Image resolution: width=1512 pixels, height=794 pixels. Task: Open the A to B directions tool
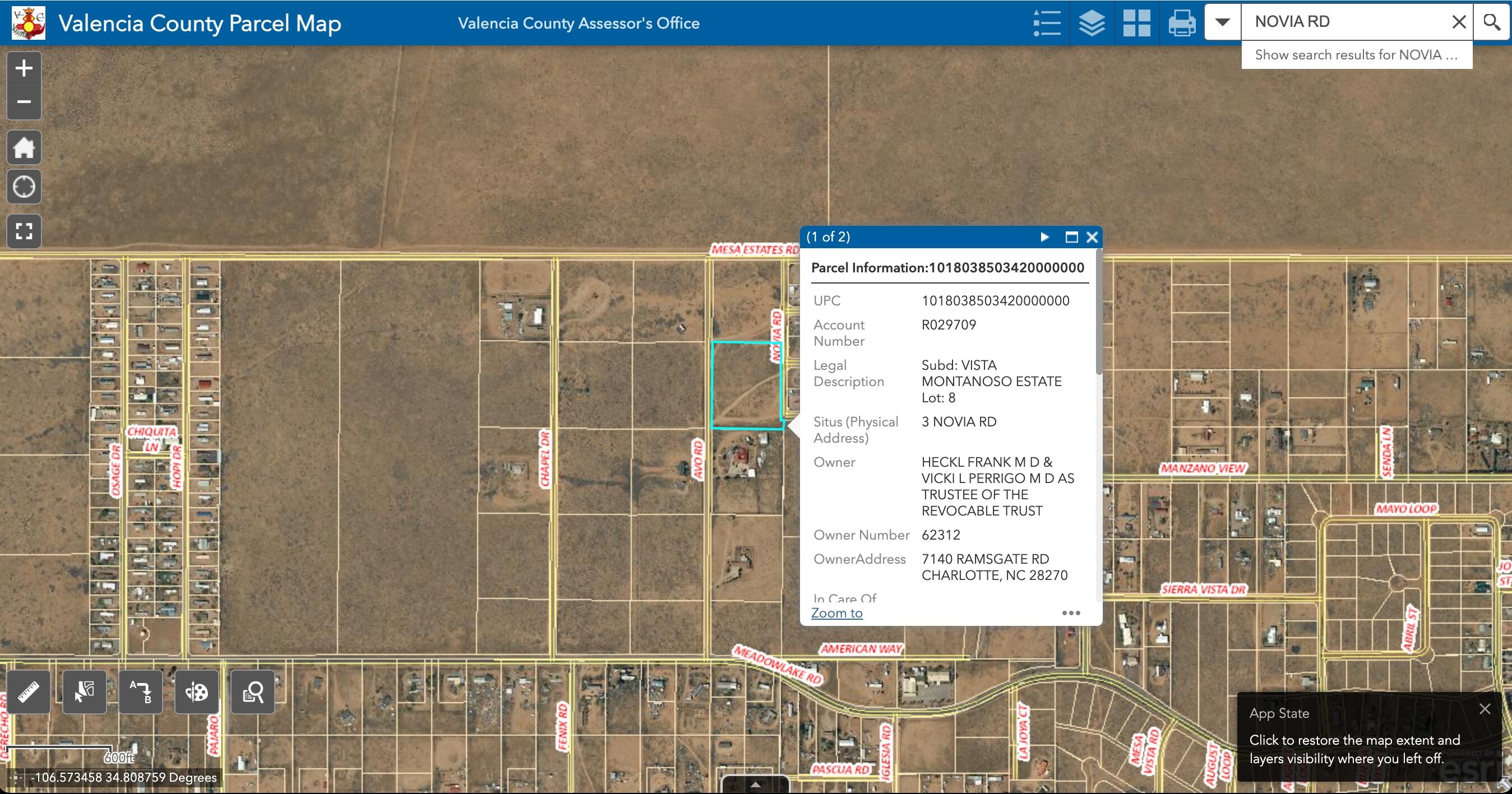140,692
